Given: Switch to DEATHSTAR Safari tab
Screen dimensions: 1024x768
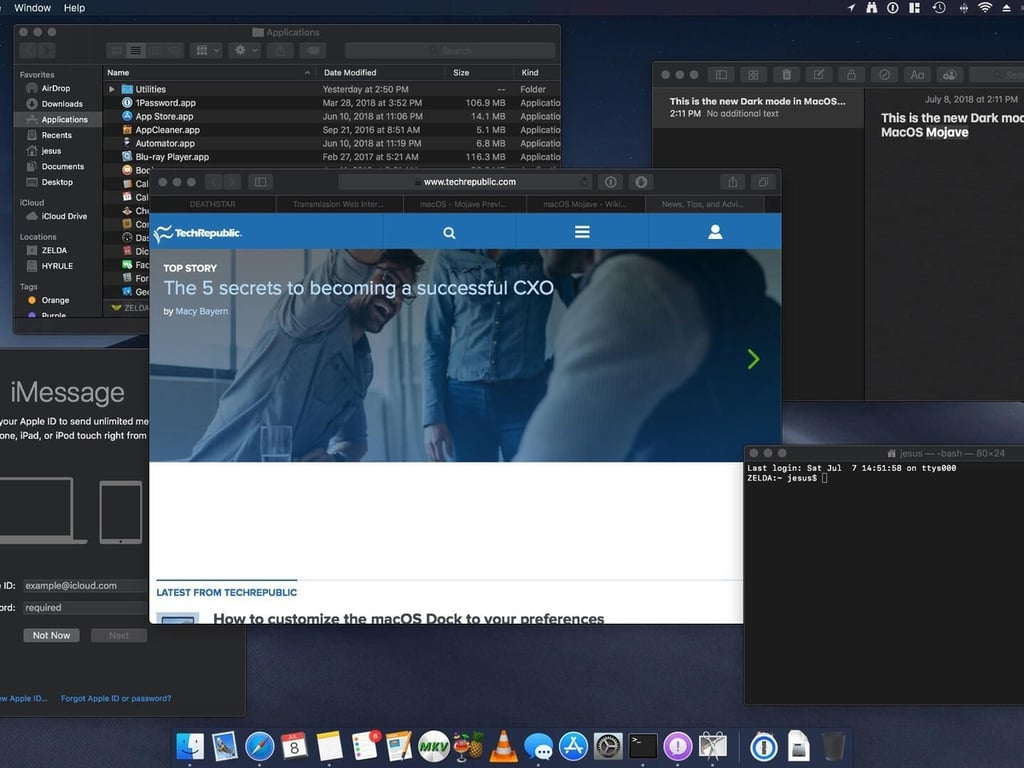Looking at the screenshot, I should tap(212, 204).
